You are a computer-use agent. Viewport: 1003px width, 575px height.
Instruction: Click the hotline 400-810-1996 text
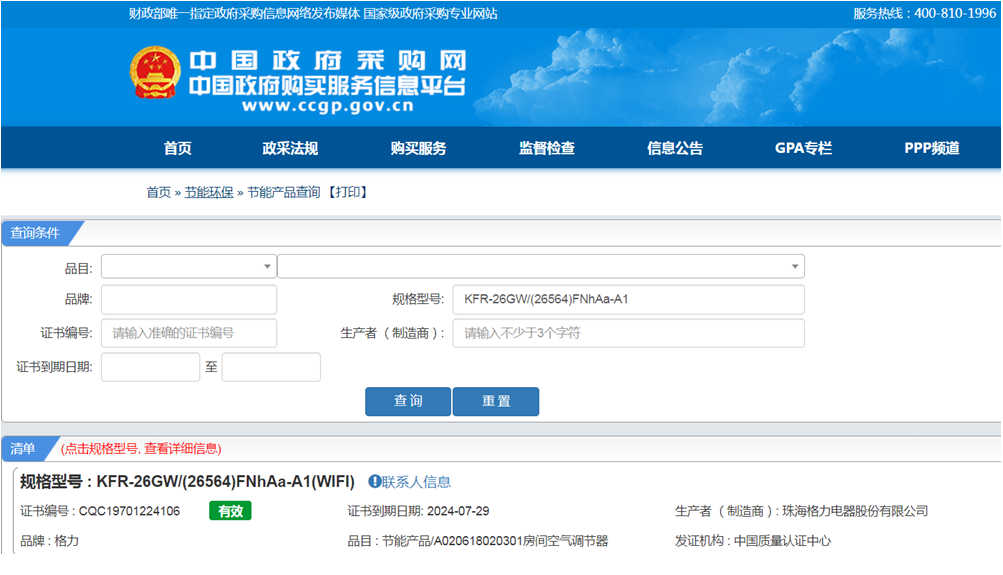pos(955,13)
